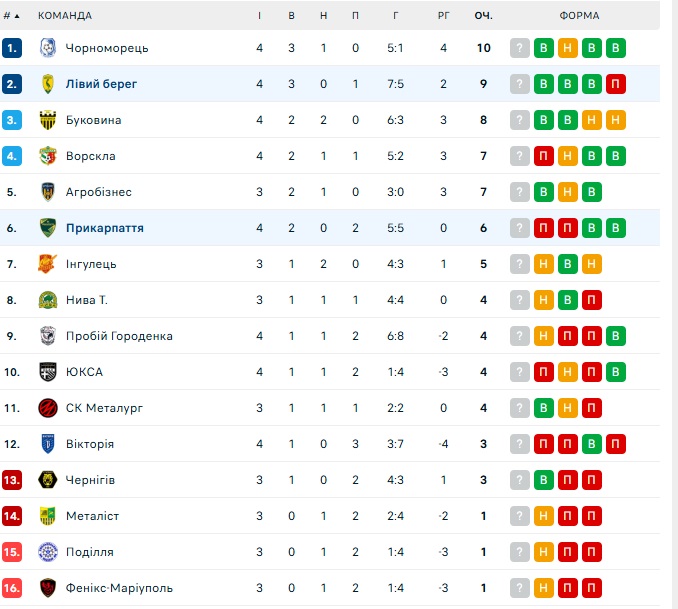
Task: Click the Лівий берег club logo
Action: click(48, 84)
